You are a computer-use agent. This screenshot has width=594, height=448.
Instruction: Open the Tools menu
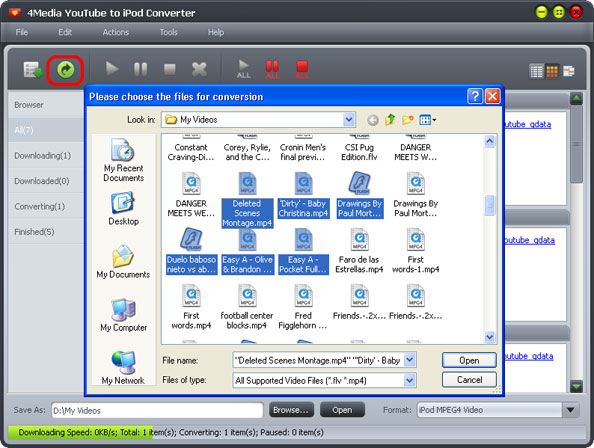pyautogui.click(x=168, y=32)
